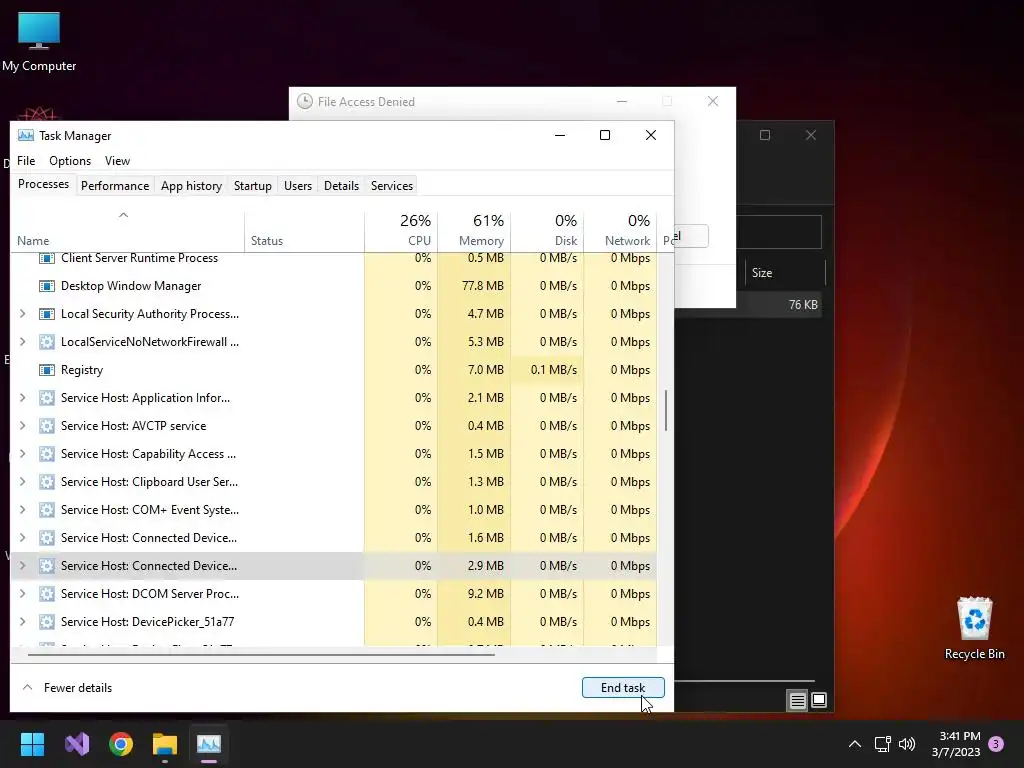Open Google Chrome from the taskbar
Viewport: 1024px width, 768px height.
click(x=121, y=744)
